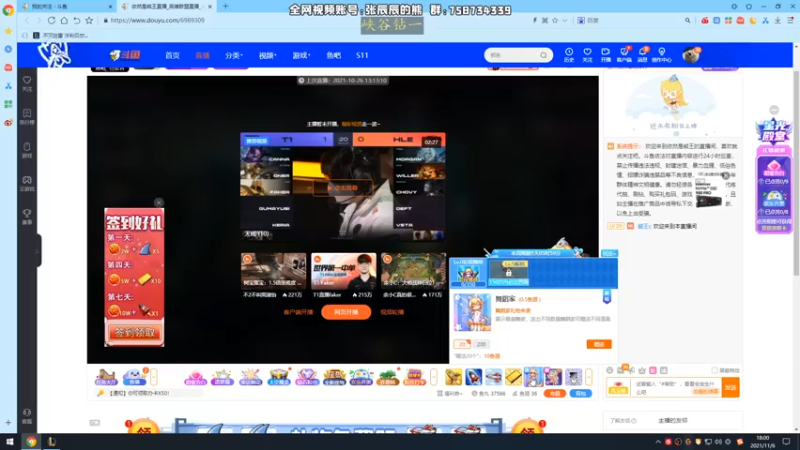The image size is (800, 450).
Task: Open pink icon above chat input
Action: 653,370
